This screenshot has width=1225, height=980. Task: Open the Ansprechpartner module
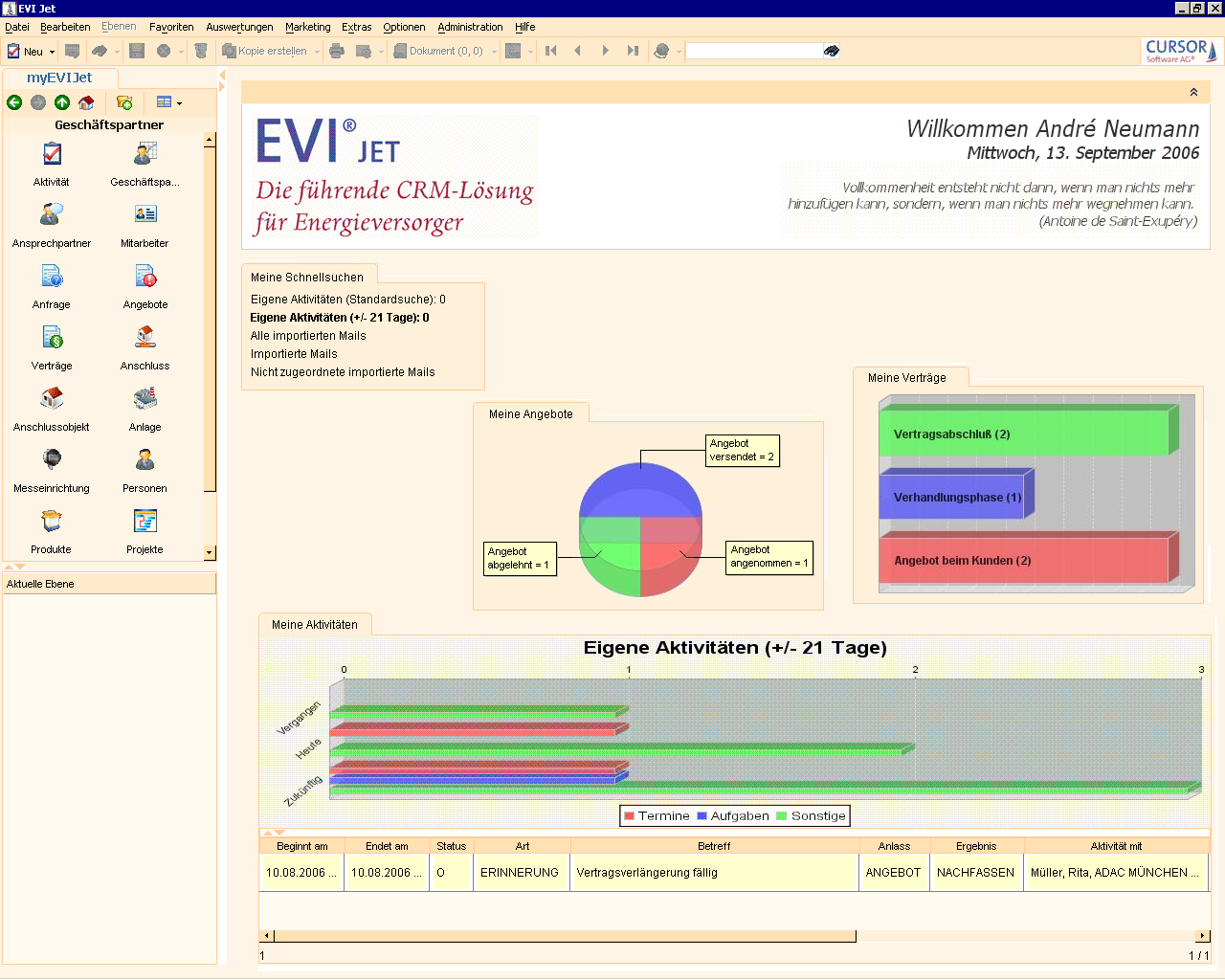(52, 215)
